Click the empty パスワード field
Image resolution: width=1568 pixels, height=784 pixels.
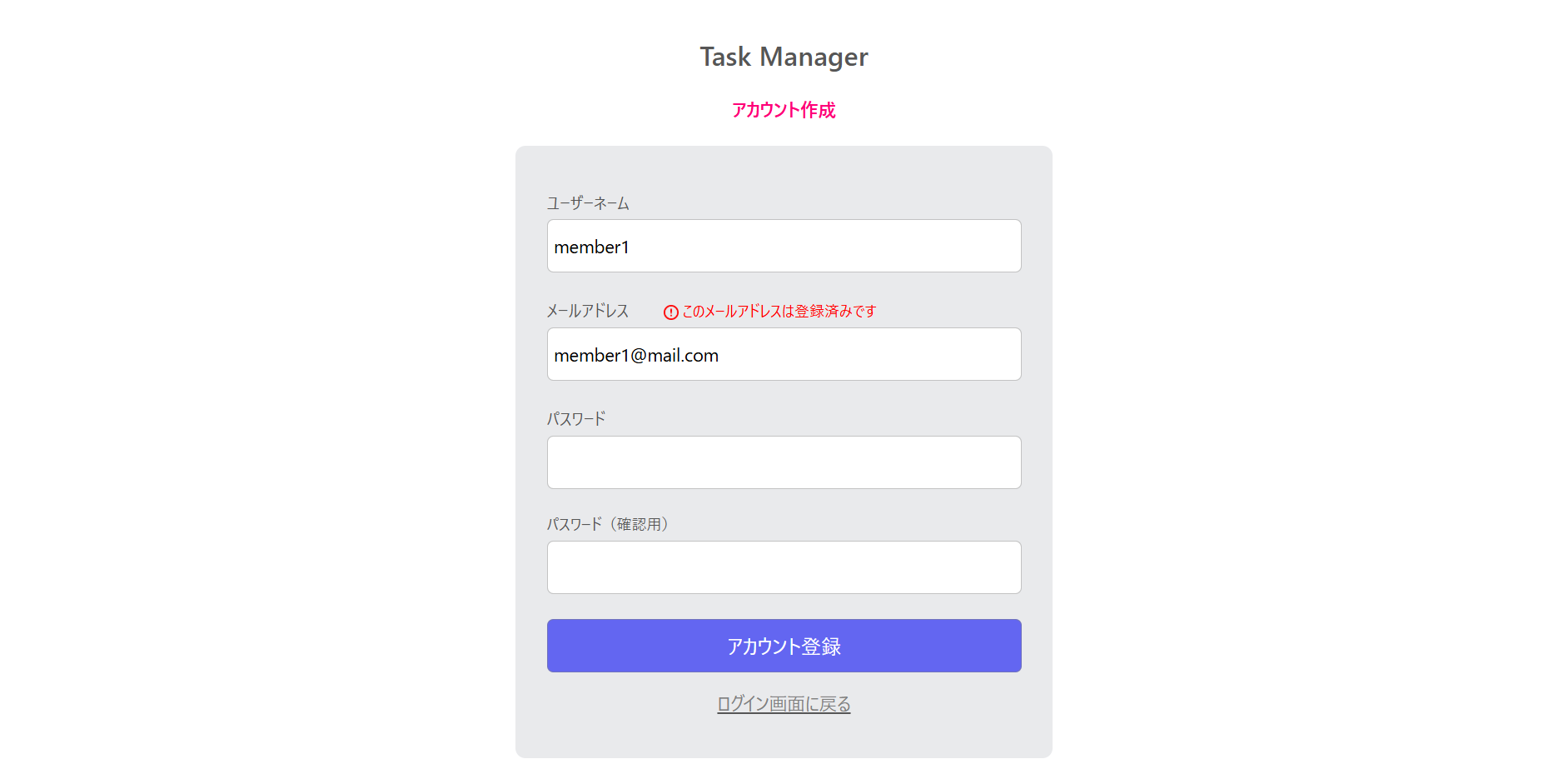(x=784, y=462)
